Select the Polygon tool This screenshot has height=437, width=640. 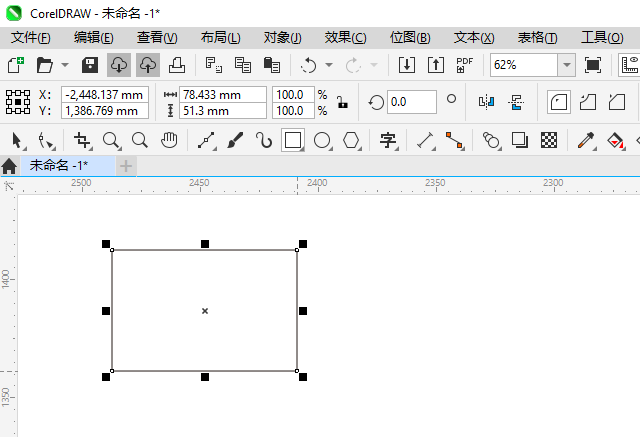(351, 140)
